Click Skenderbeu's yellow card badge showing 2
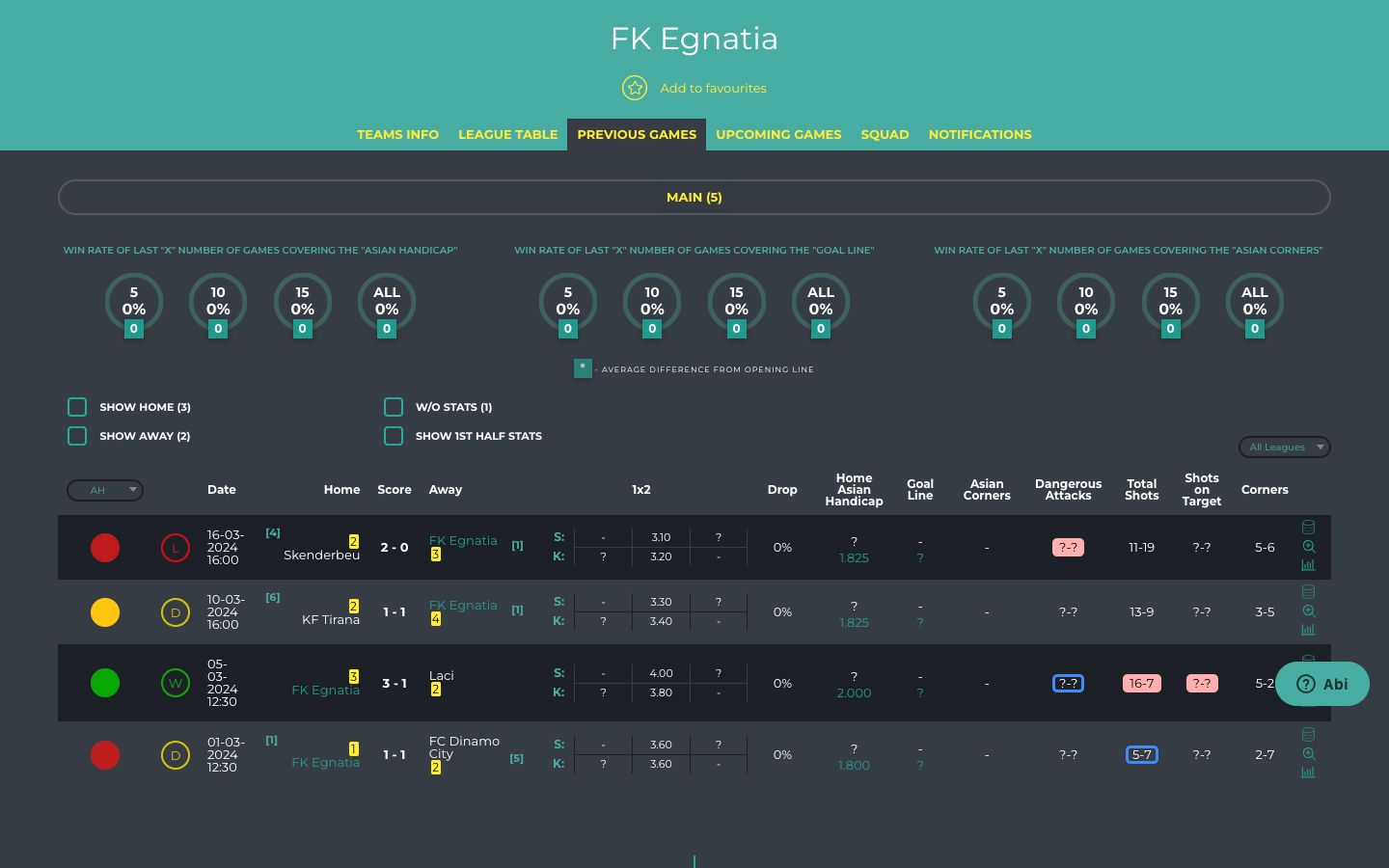Image resolution: width=1389 pixels, height=868 pixels. 354,541
